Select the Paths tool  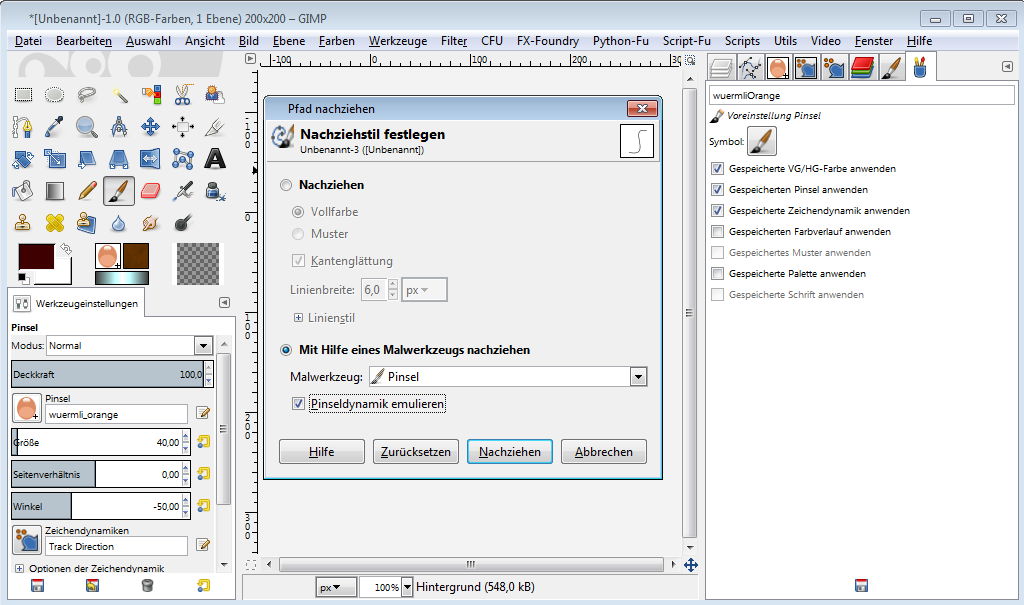pyautogui.click(x=23, y=127)
